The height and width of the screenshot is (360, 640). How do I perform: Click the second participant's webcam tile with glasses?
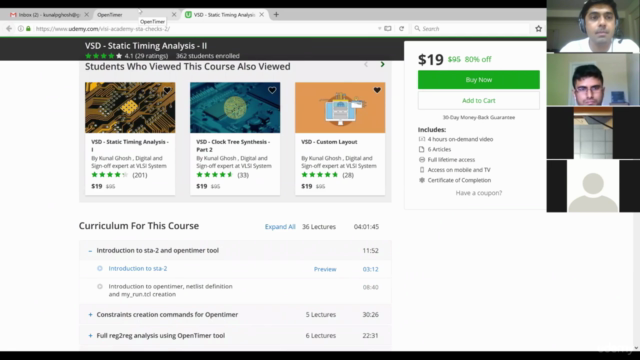pos(593,80)
